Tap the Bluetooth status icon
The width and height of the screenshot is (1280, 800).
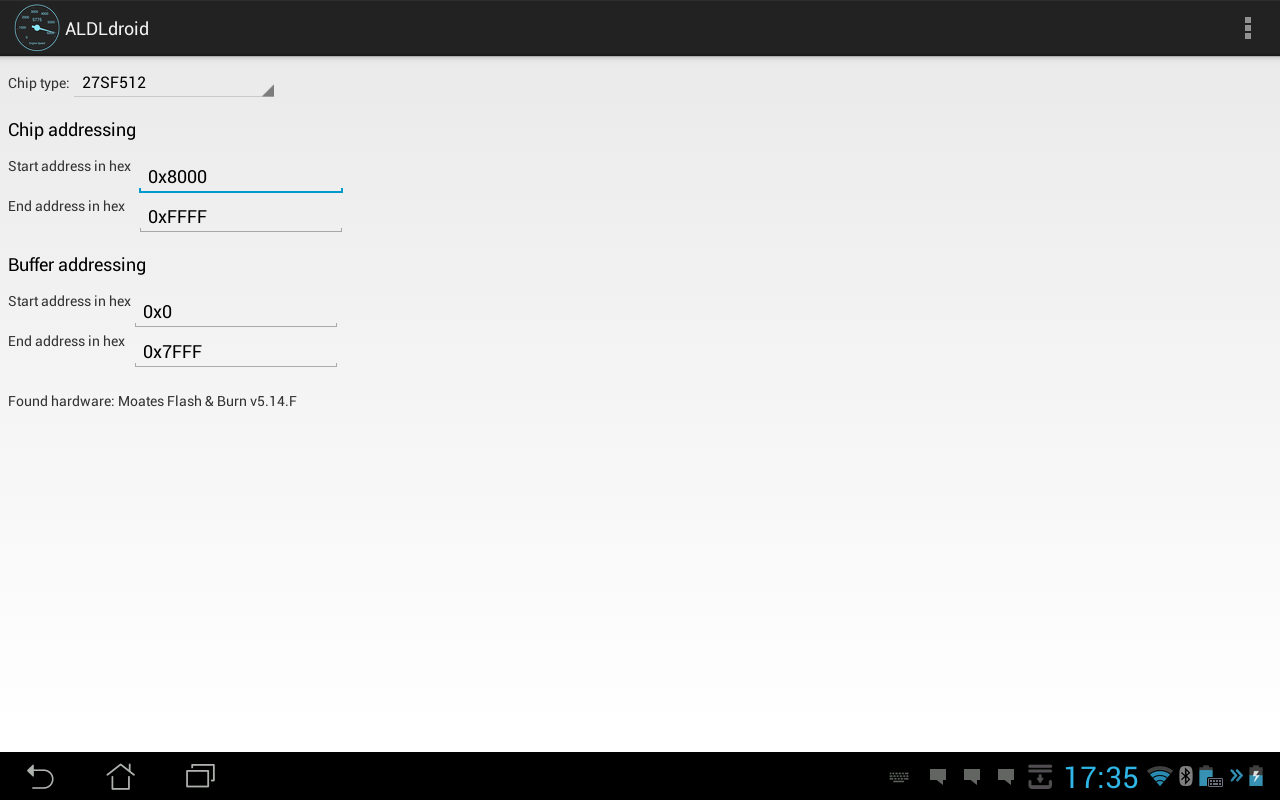click(1186, 776)
